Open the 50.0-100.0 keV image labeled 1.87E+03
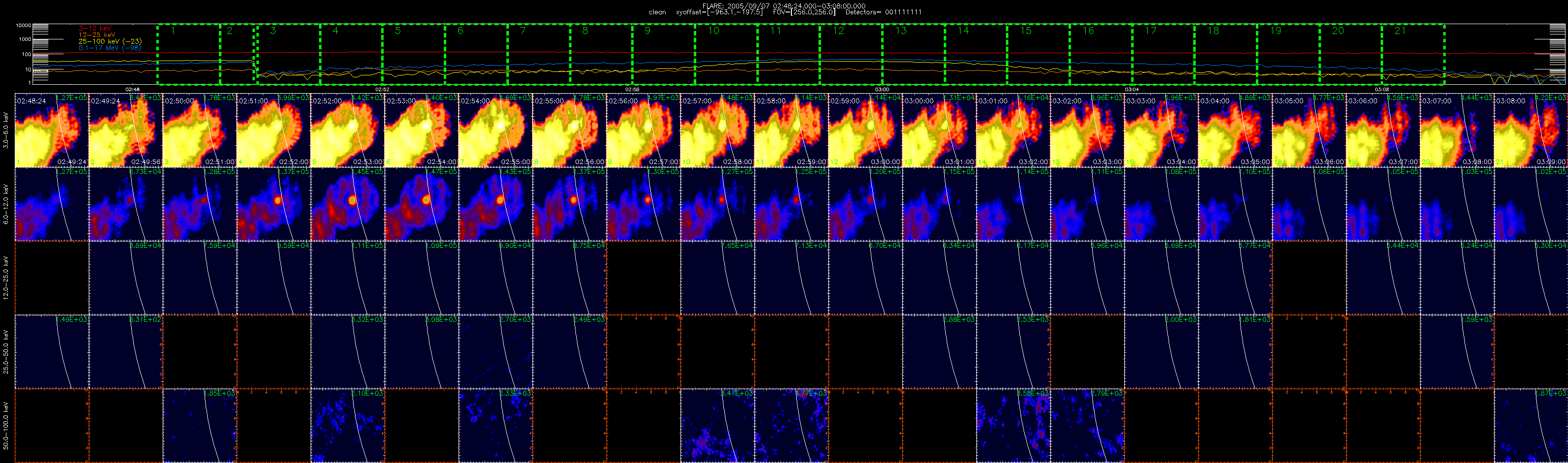Viewport: 1568px width, 463px height. 1531,425
